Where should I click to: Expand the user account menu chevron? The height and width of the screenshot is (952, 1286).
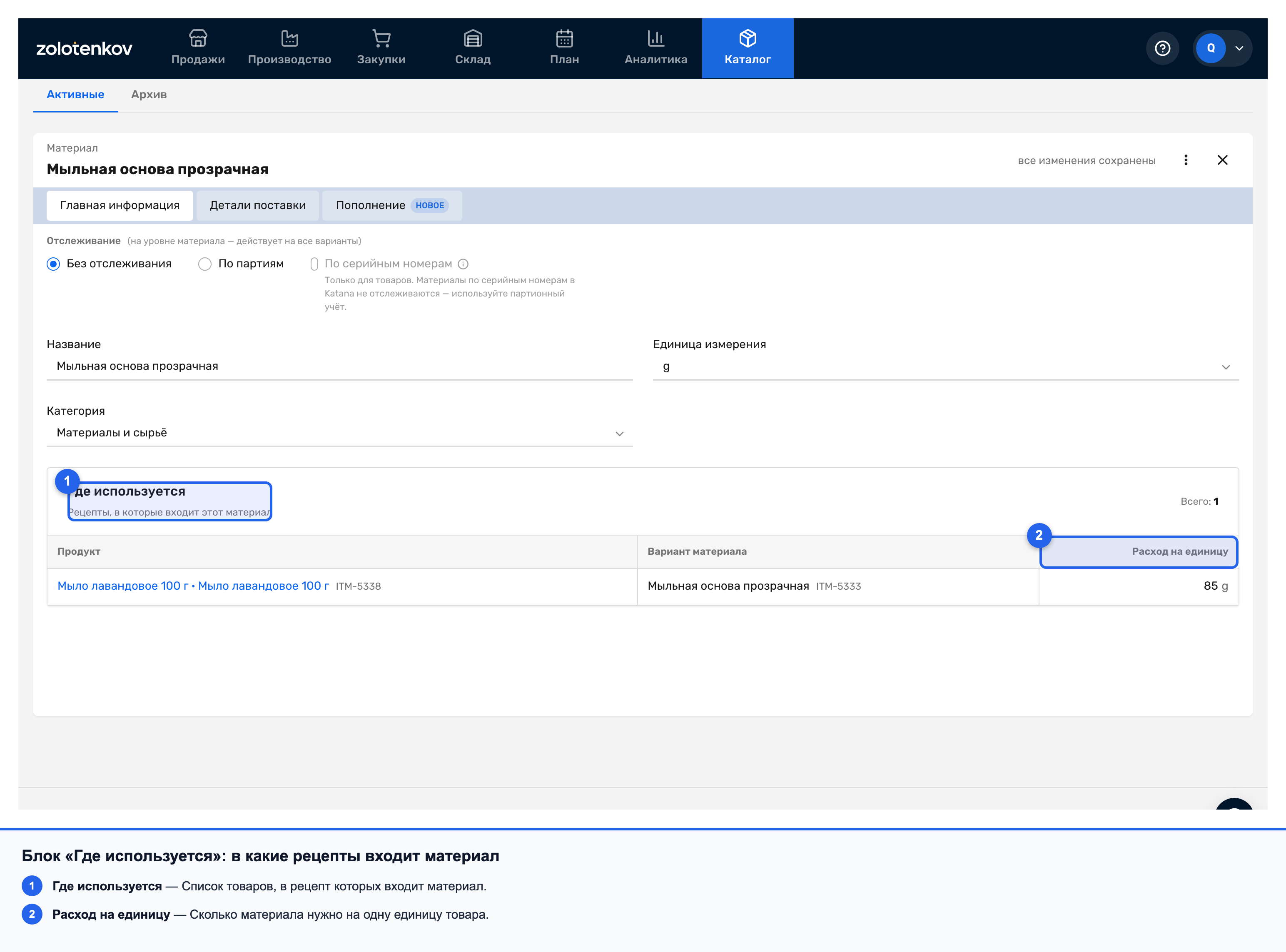(x=1239, y=48)
